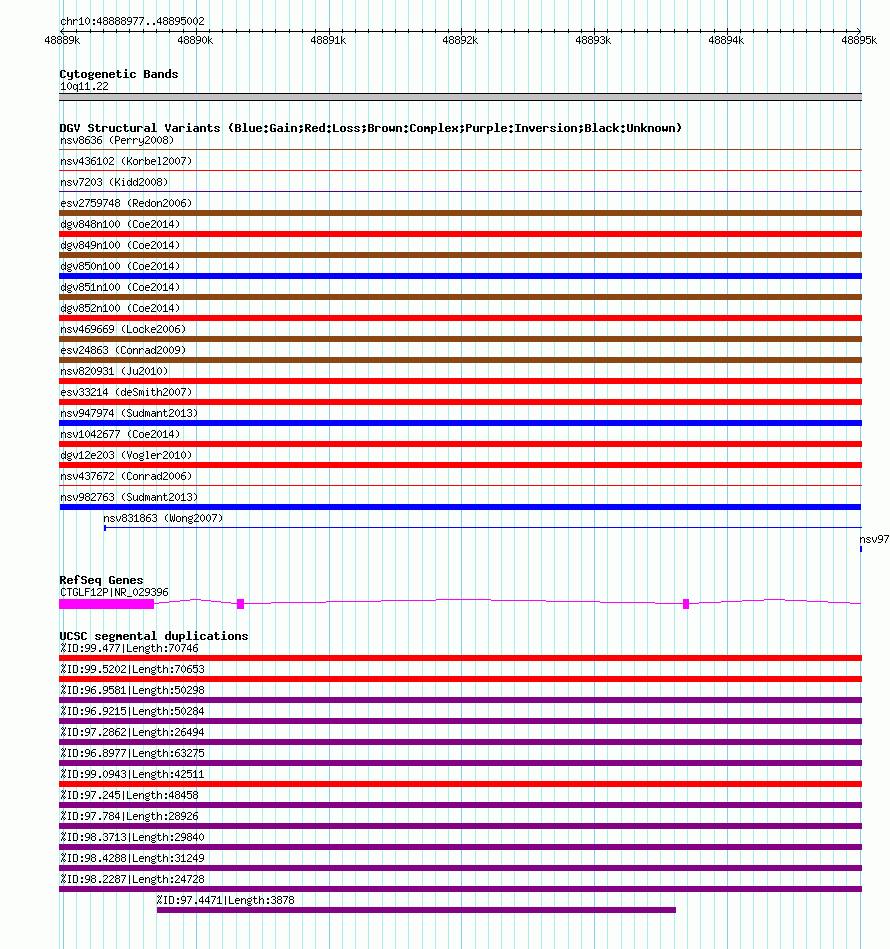Click the 48889k ruler tick label
This screenshot has width=890, height=949.
[x=62, y=40]
